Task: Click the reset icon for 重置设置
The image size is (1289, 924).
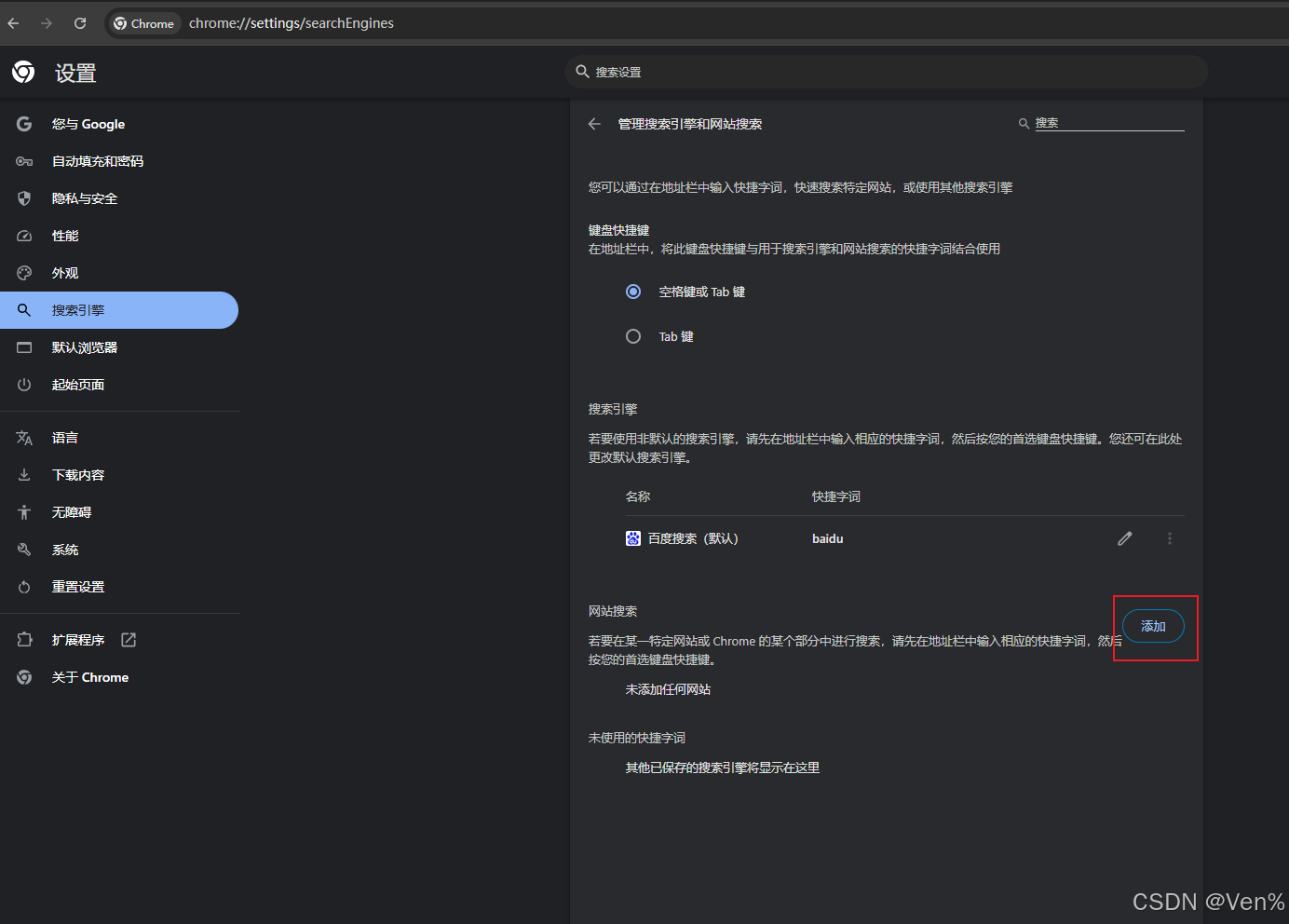Action: pyautogui.click(x=24, y=587)
